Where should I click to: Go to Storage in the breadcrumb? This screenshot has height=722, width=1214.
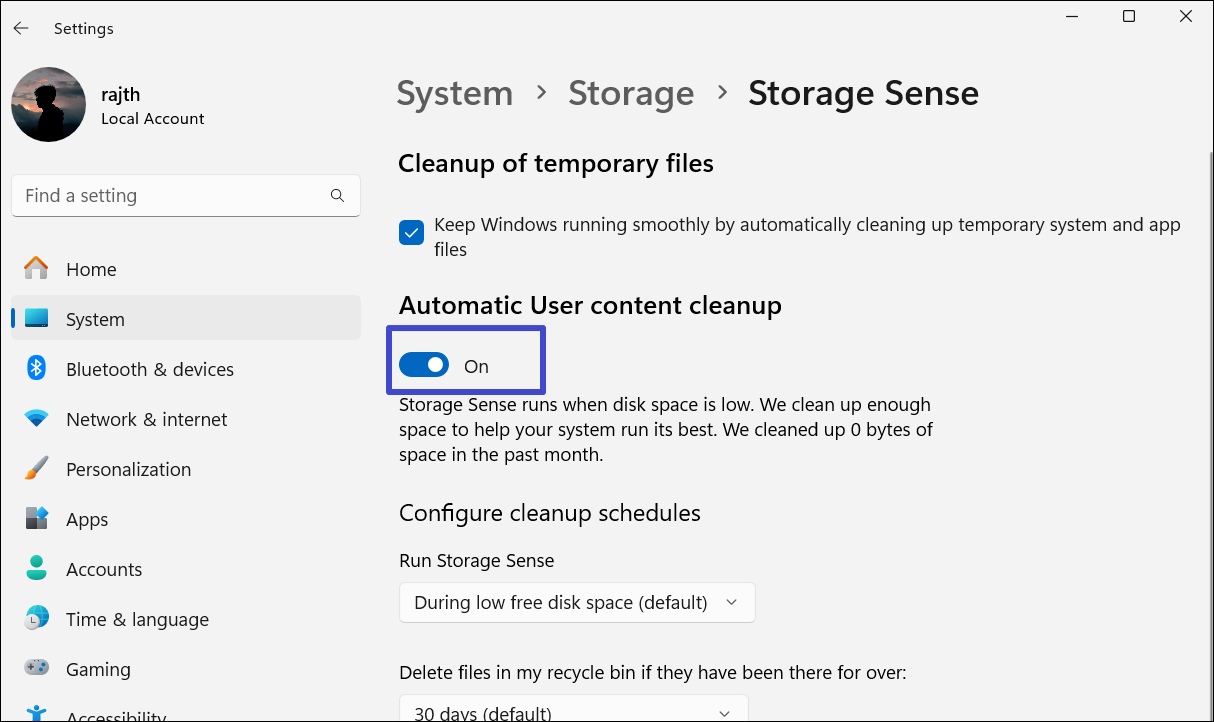[x=631, y=93]
